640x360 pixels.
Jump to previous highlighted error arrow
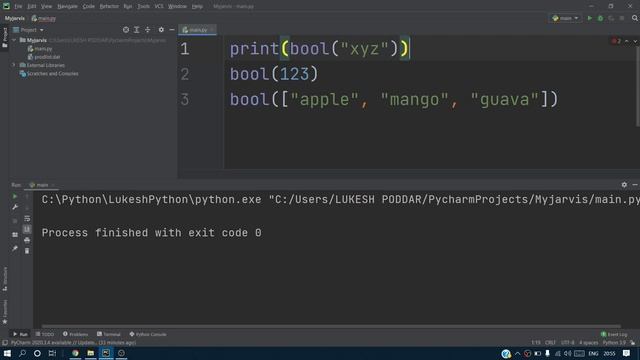[627, 41]
